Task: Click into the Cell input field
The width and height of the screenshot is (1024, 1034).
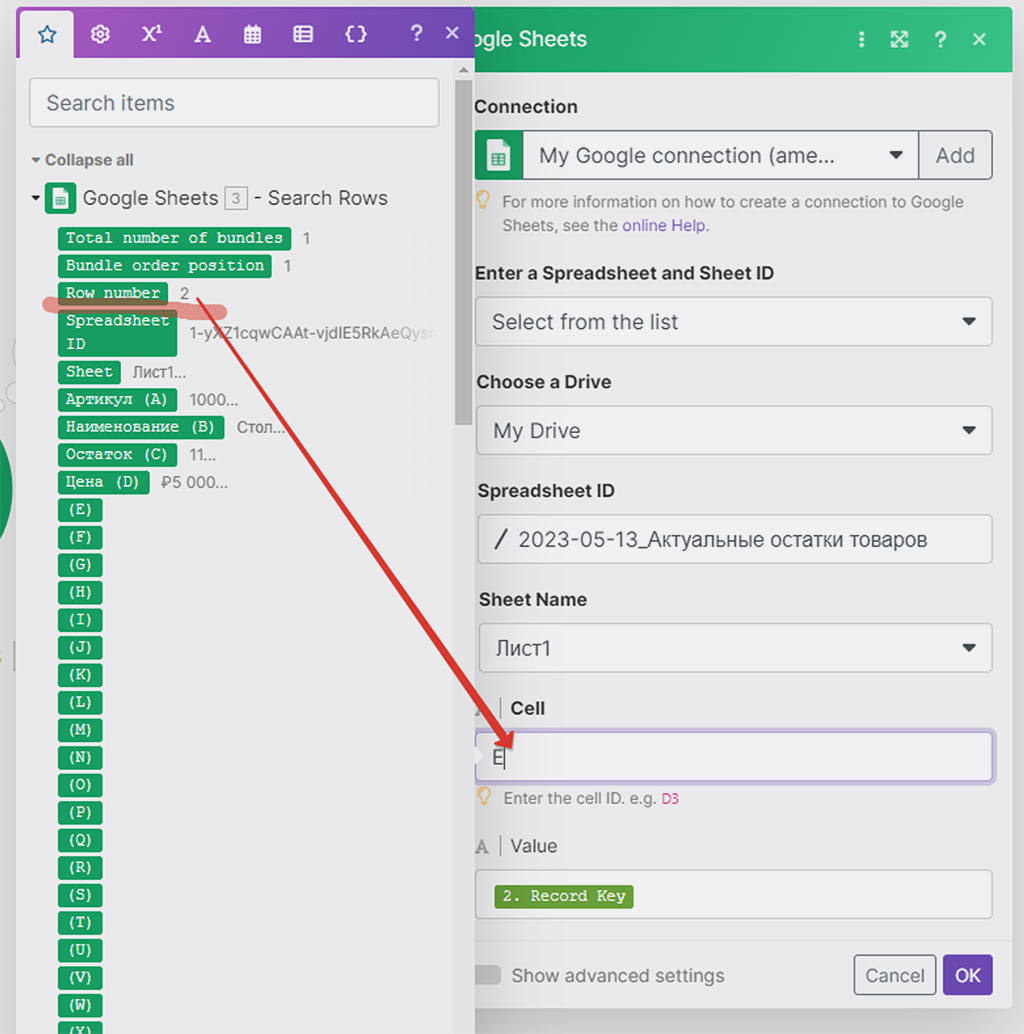Action: pos(734,757)
